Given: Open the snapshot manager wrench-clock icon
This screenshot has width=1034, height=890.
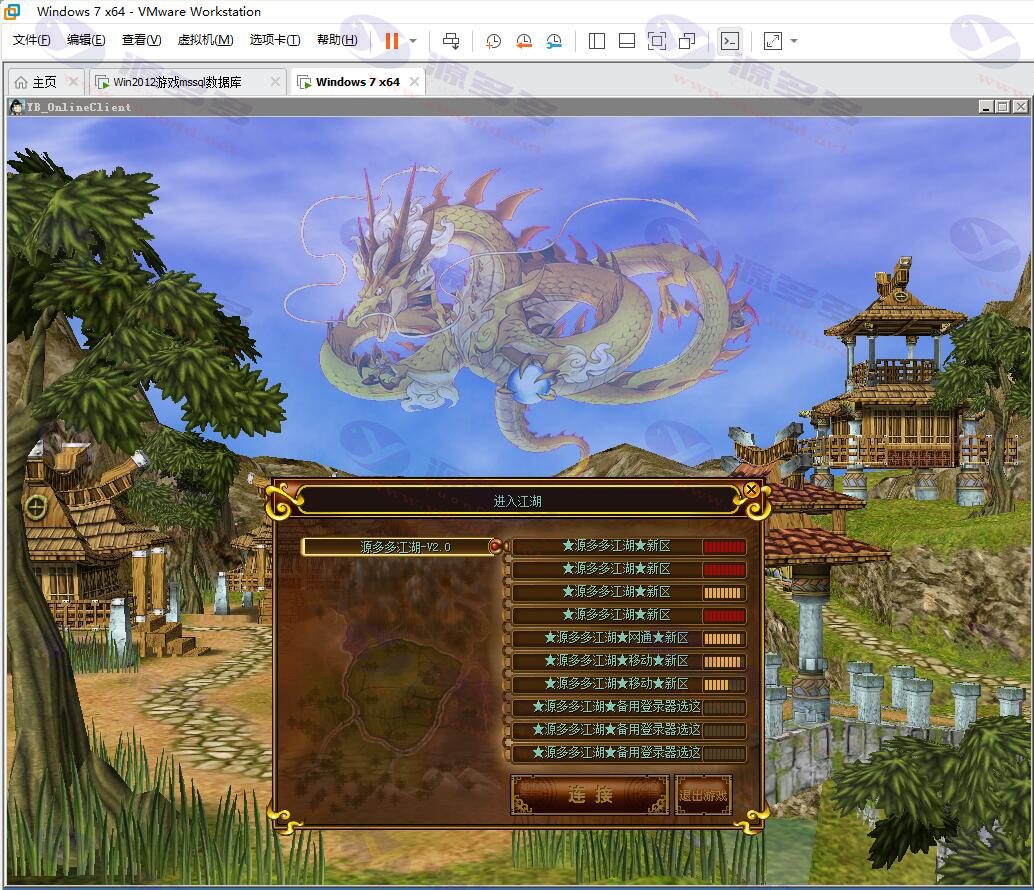Looking at the screenshot, I should (554, 41).
